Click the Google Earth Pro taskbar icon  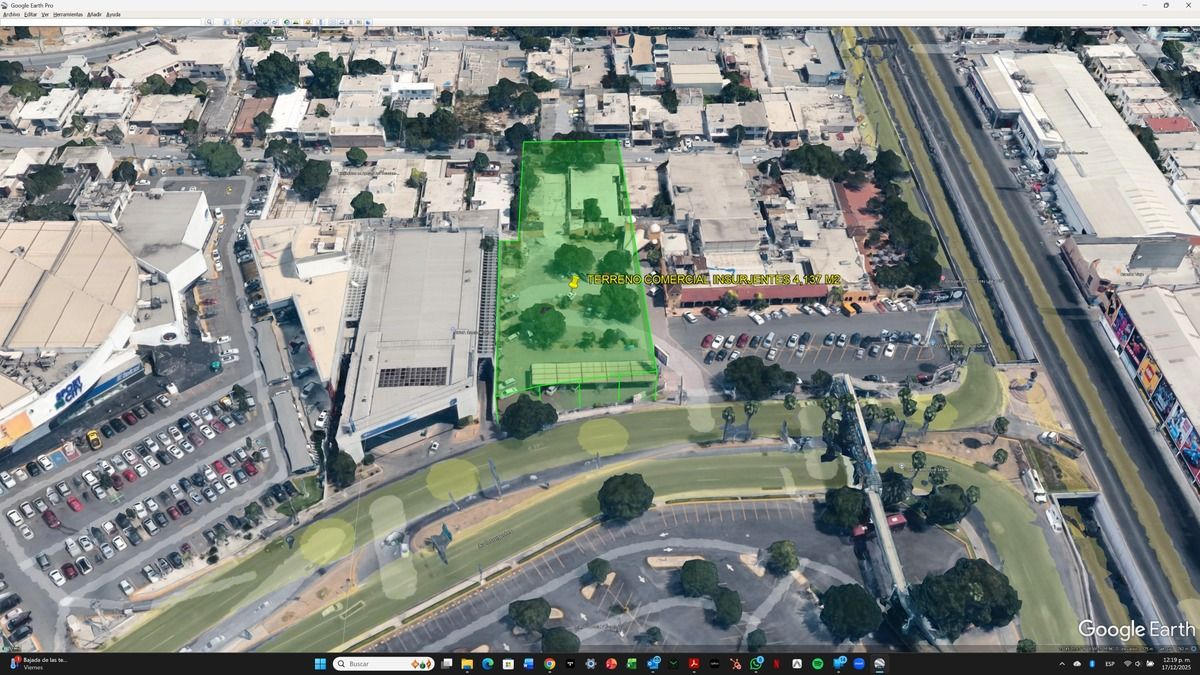(879, 664)
